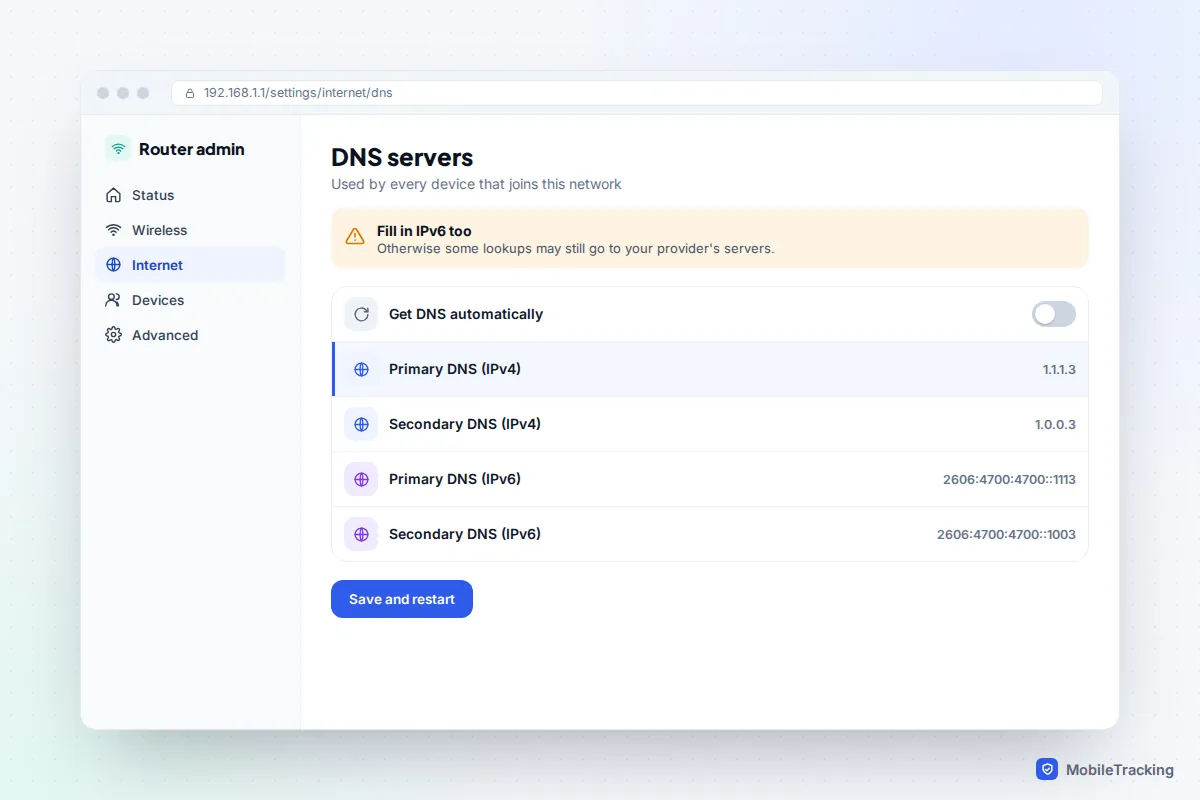Click the Router admin wifi logo icon
Image resolution: width=1200 pixels, height=800 pixels.
(118, 149)
